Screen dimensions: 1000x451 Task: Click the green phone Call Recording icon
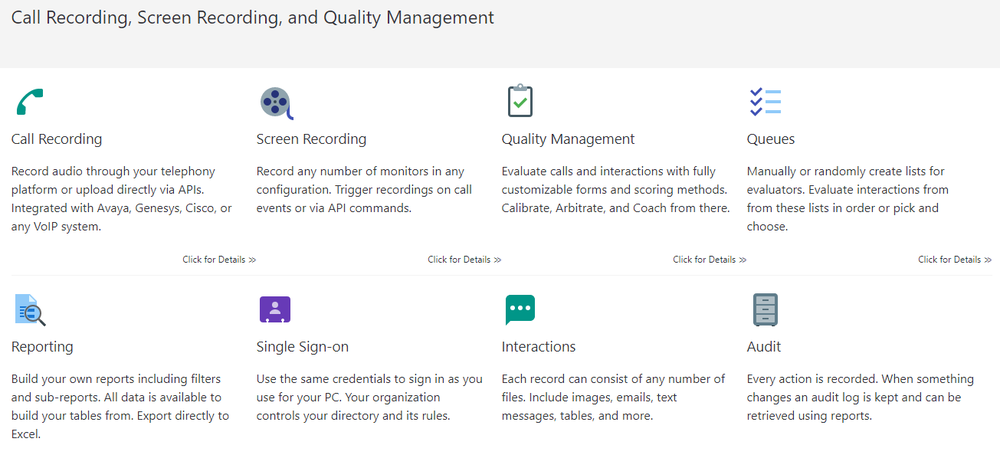29,101
